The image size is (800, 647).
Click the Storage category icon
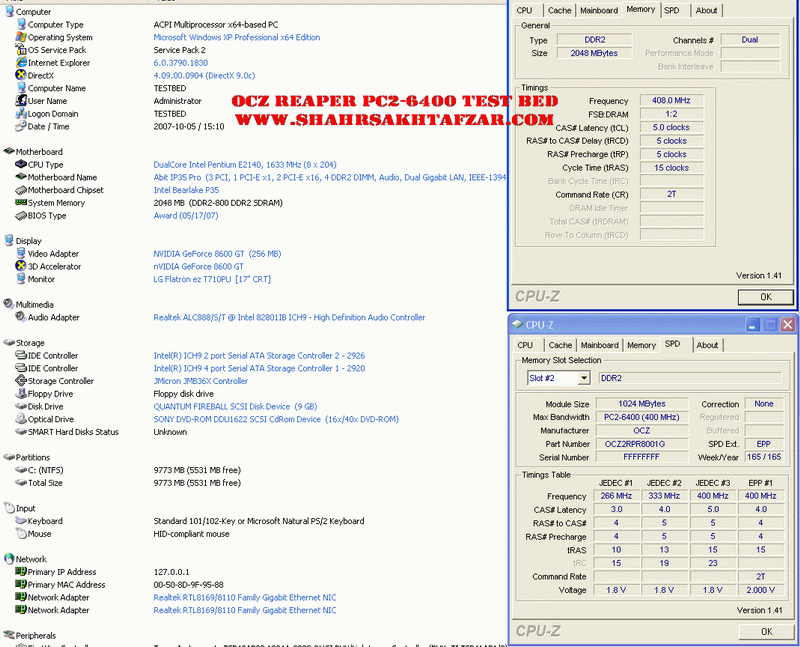tap(9, 342)
